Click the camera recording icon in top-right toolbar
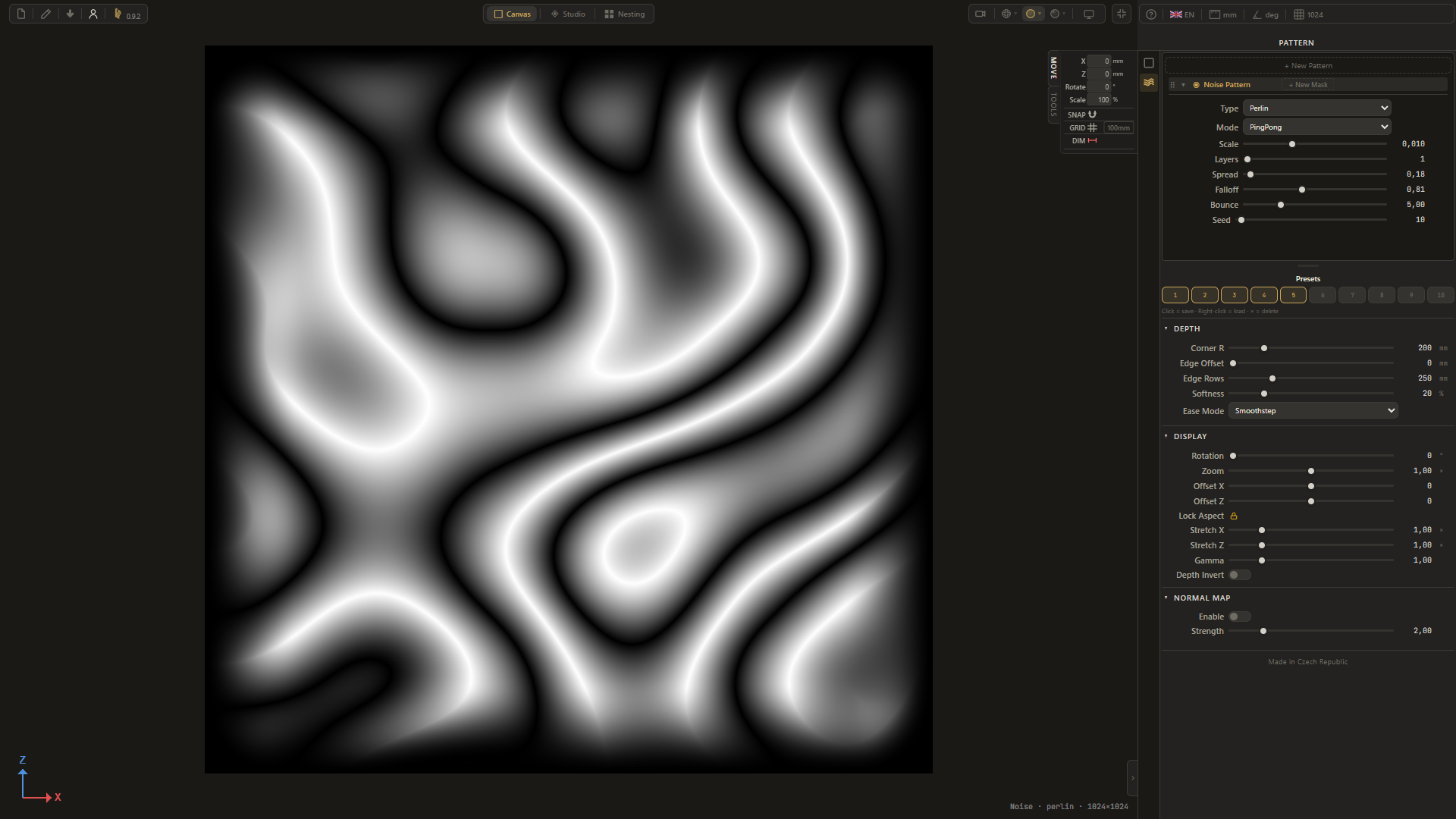1456x819 pixels. point(981,14)
